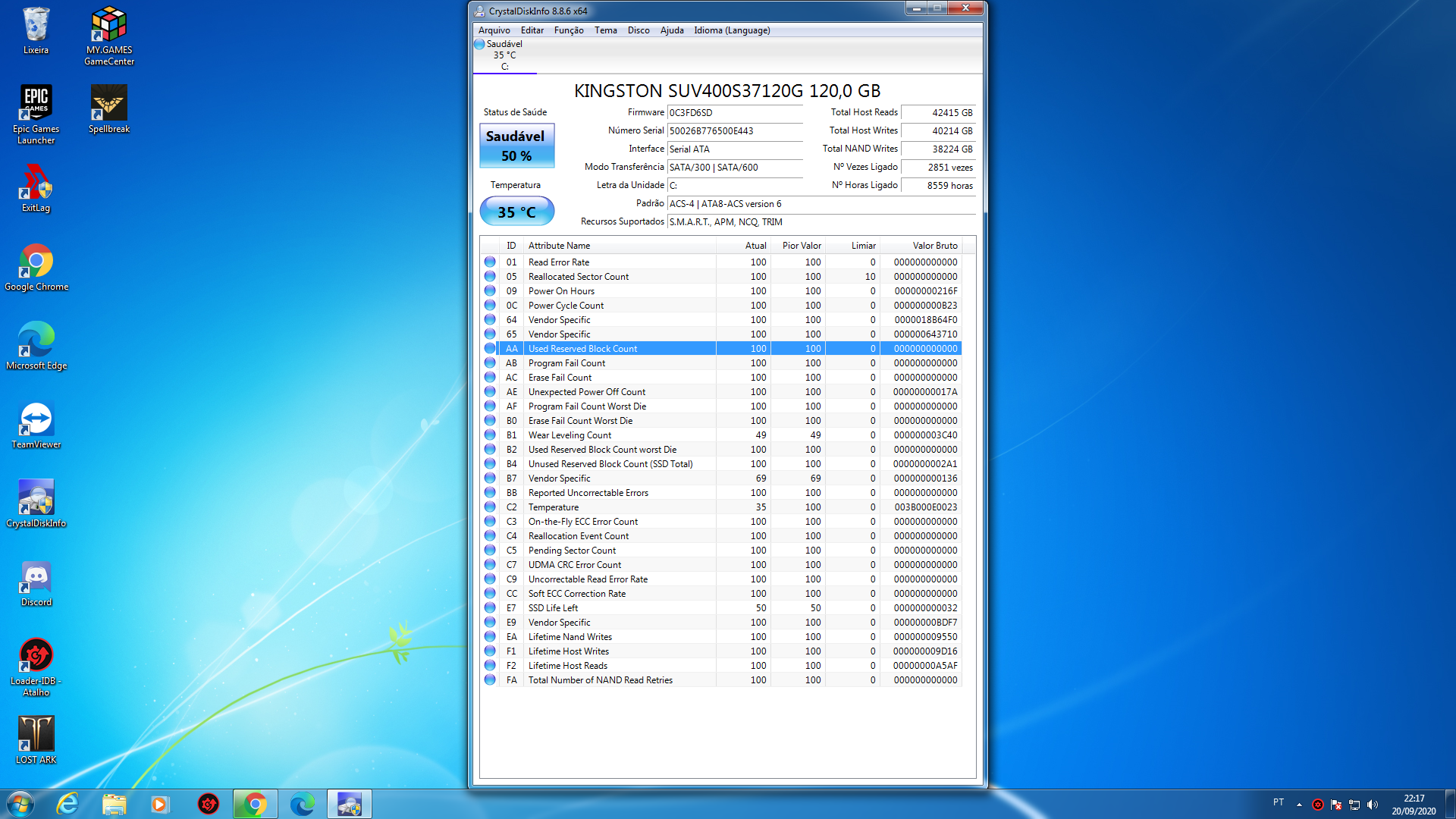Open Google Chrome desktop icon

36,268
